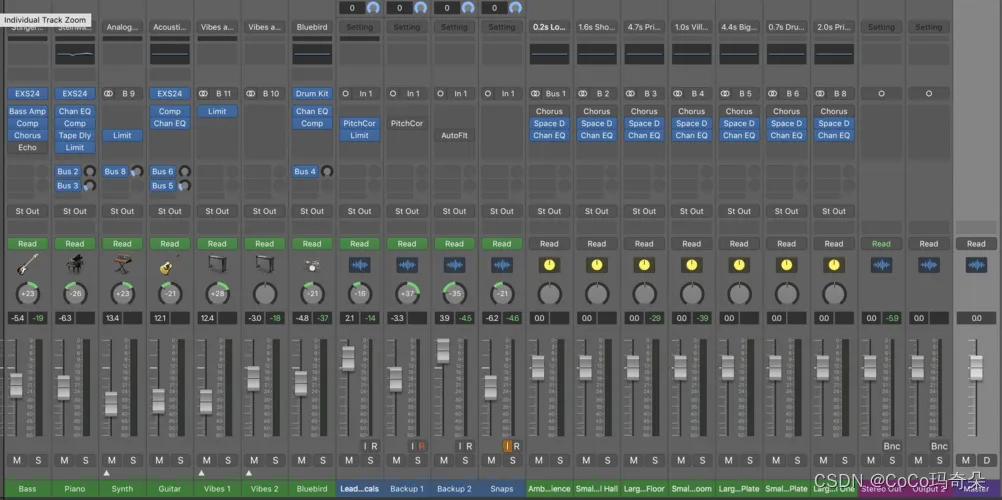Open PitchCor plug-in on Backup 1

point(407,123)
